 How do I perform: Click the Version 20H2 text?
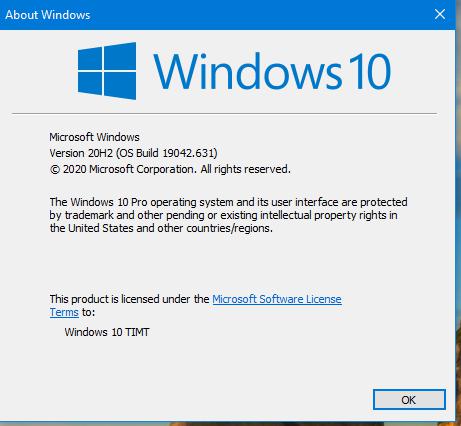(x=81, y=153)
